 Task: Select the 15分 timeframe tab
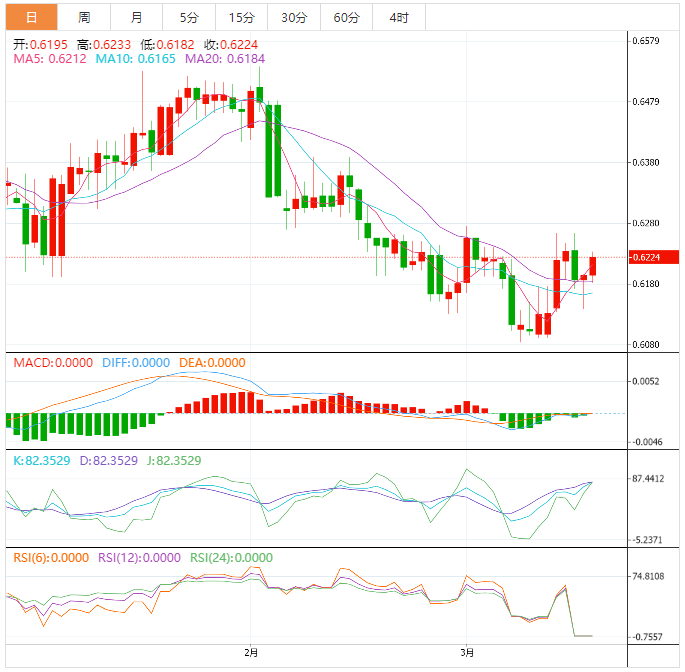pyautogui.click(x=241, y=17)
